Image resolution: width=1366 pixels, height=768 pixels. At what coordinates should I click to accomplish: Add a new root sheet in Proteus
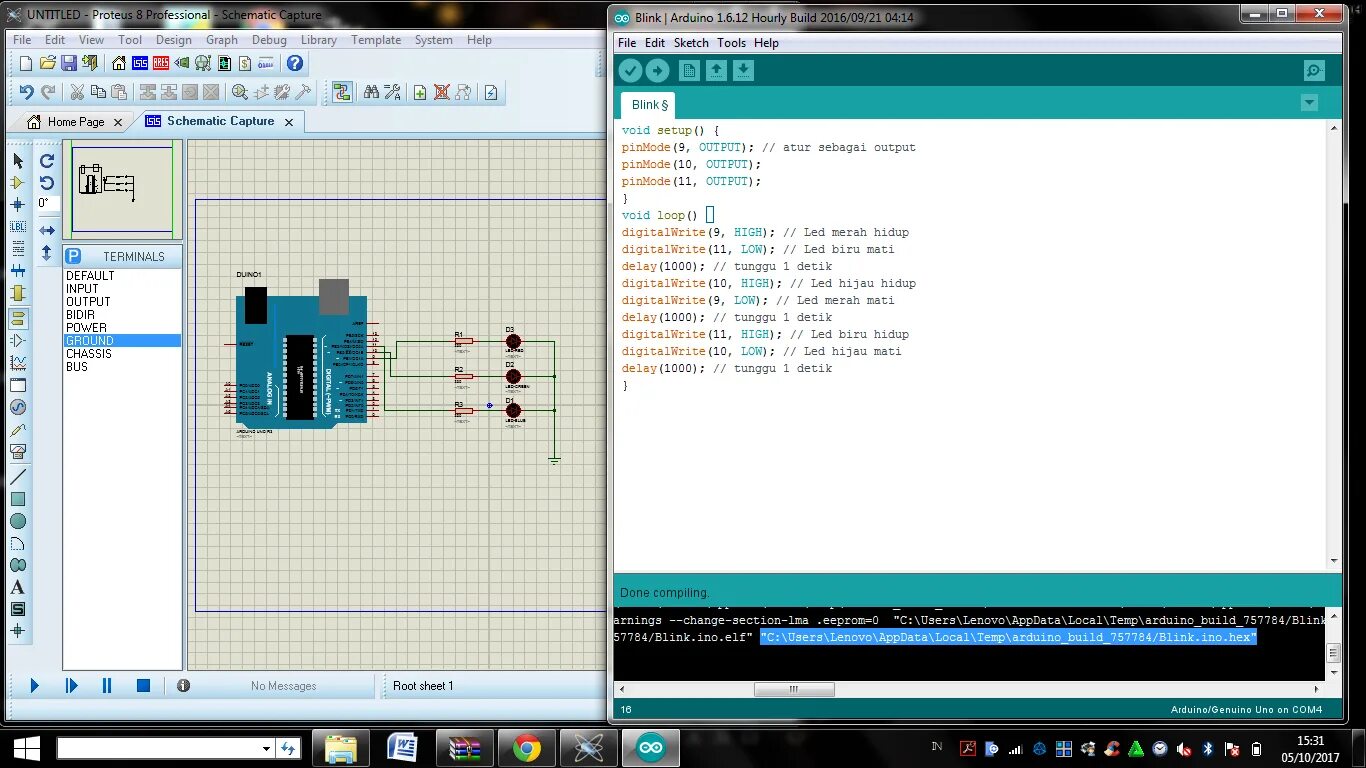point(420,92)
